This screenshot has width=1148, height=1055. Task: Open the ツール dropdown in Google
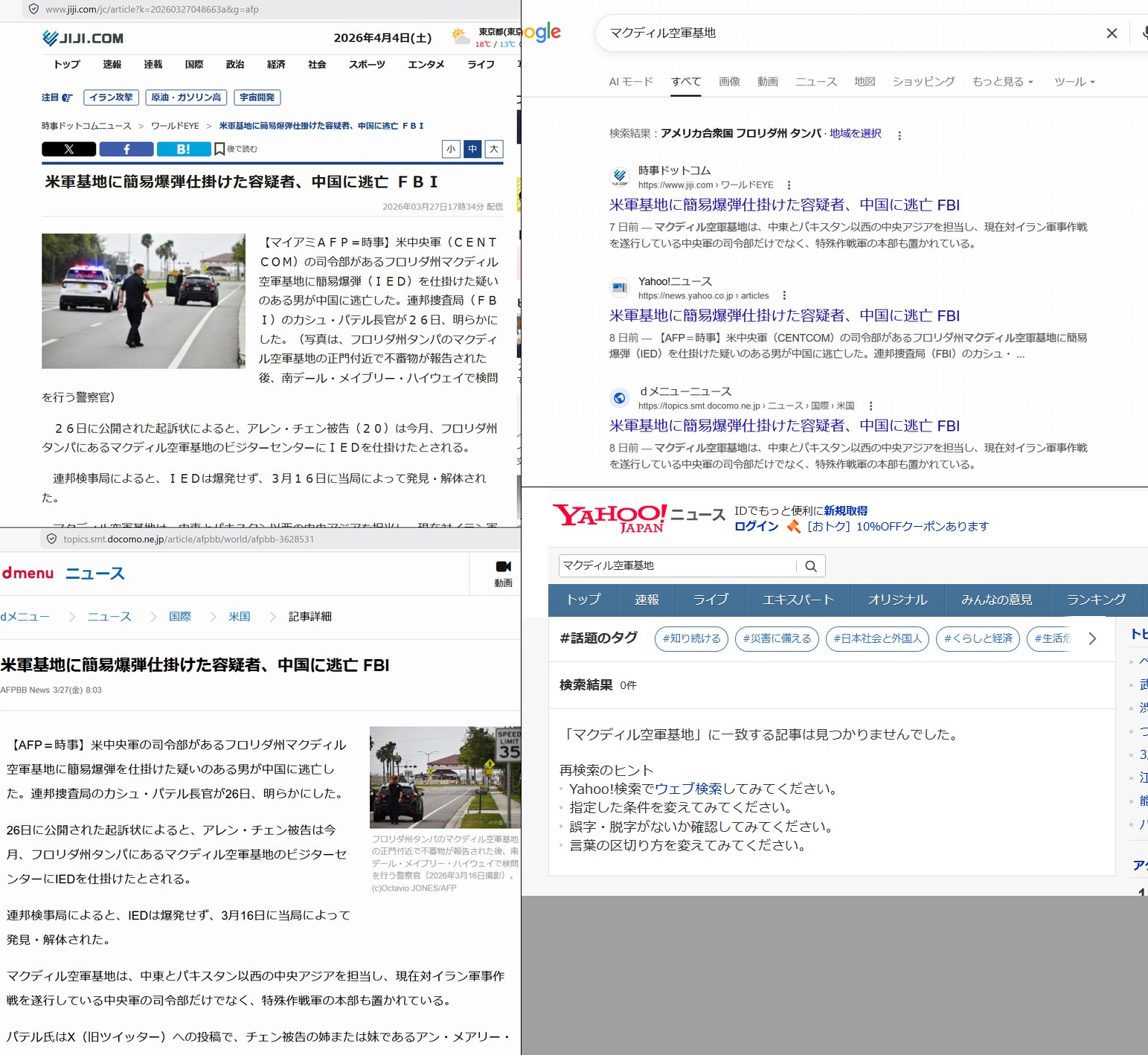tap(1074, 82)
